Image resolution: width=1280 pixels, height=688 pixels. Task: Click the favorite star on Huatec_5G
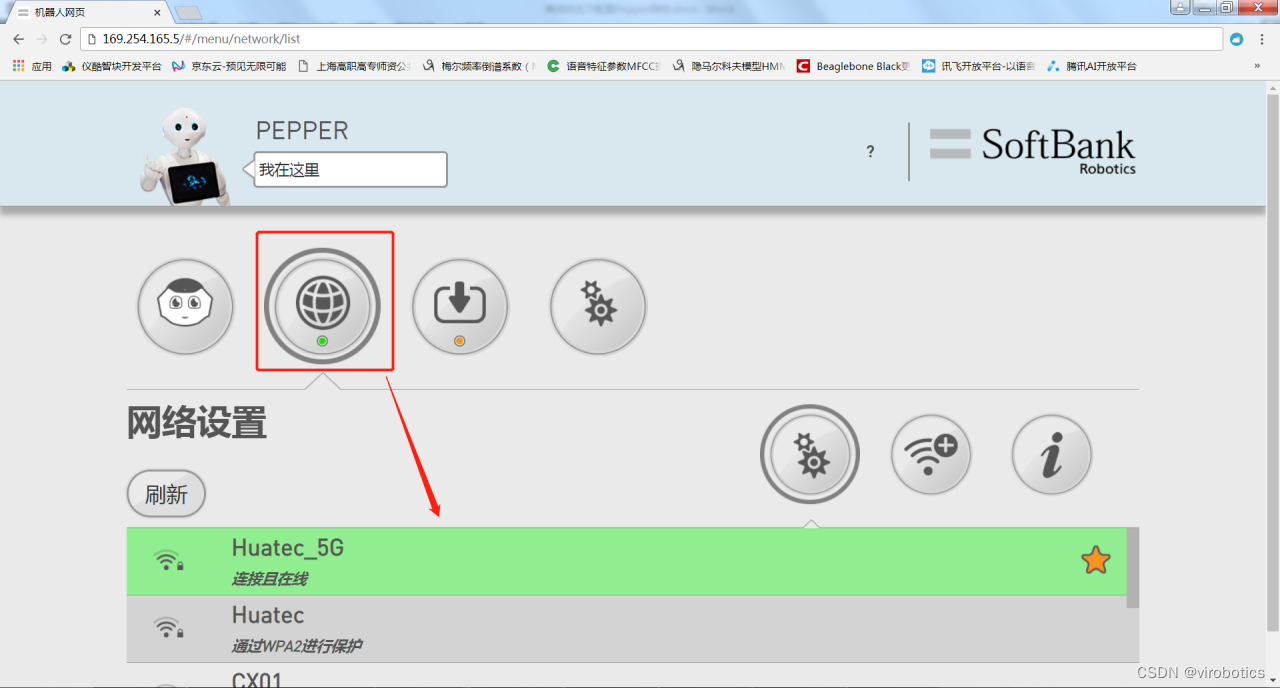[x=1096, y=561]
